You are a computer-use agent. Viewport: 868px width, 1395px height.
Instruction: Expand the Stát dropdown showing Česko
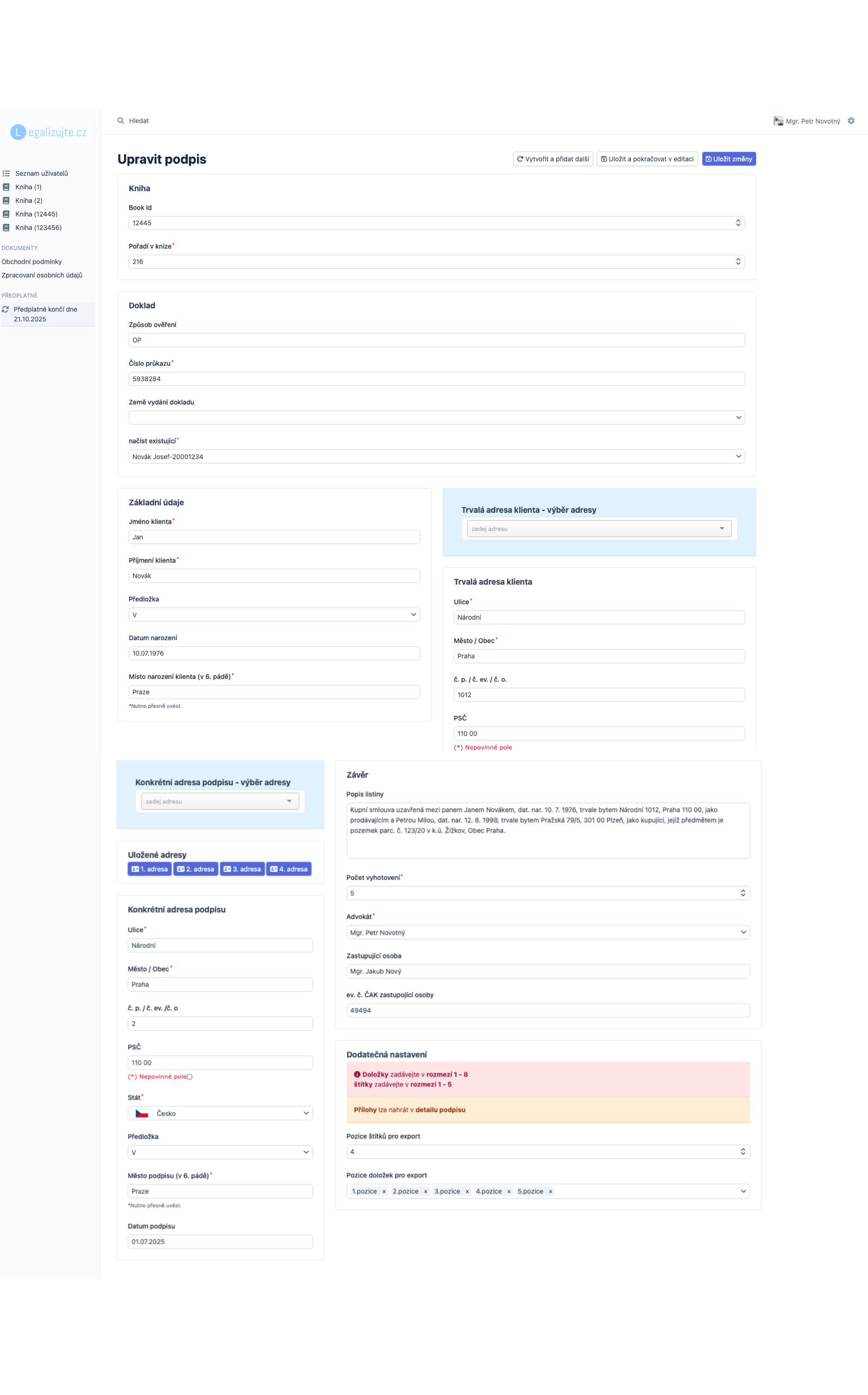point(220,1113)
